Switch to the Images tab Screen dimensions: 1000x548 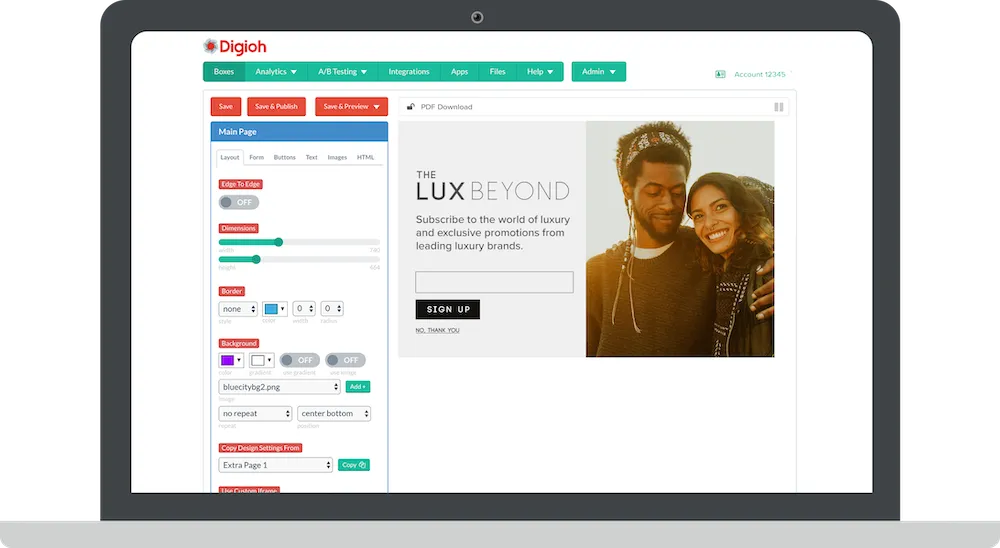point(337,158)
